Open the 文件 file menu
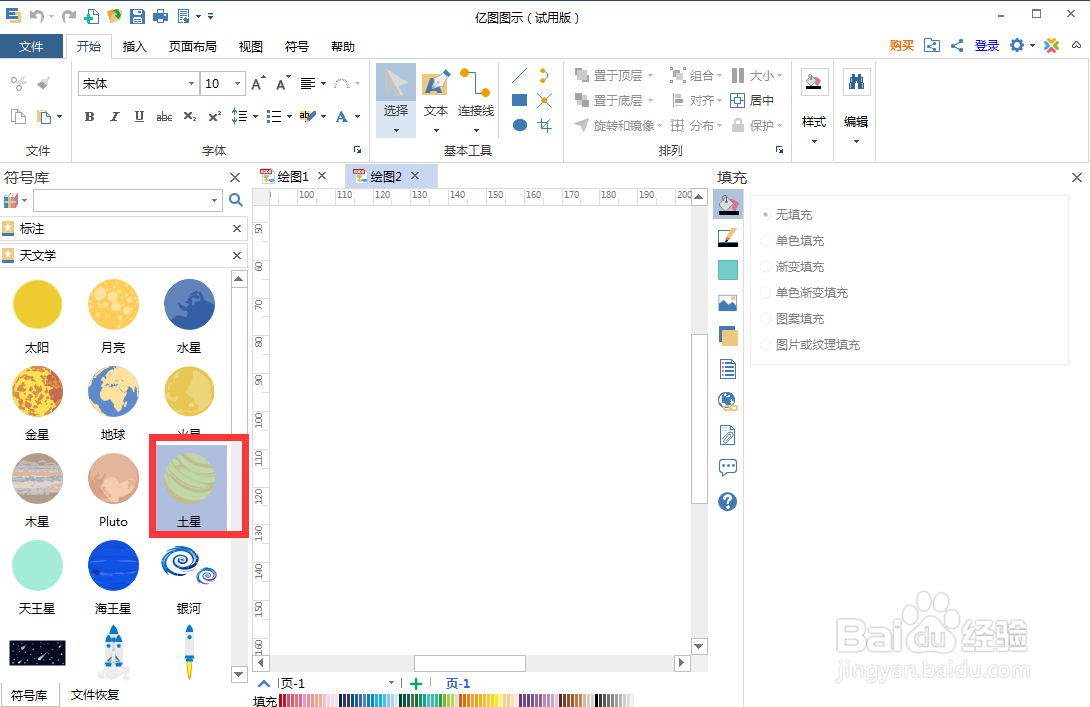The width and height of the screenshot is (1090, 707). click(31, 46)
